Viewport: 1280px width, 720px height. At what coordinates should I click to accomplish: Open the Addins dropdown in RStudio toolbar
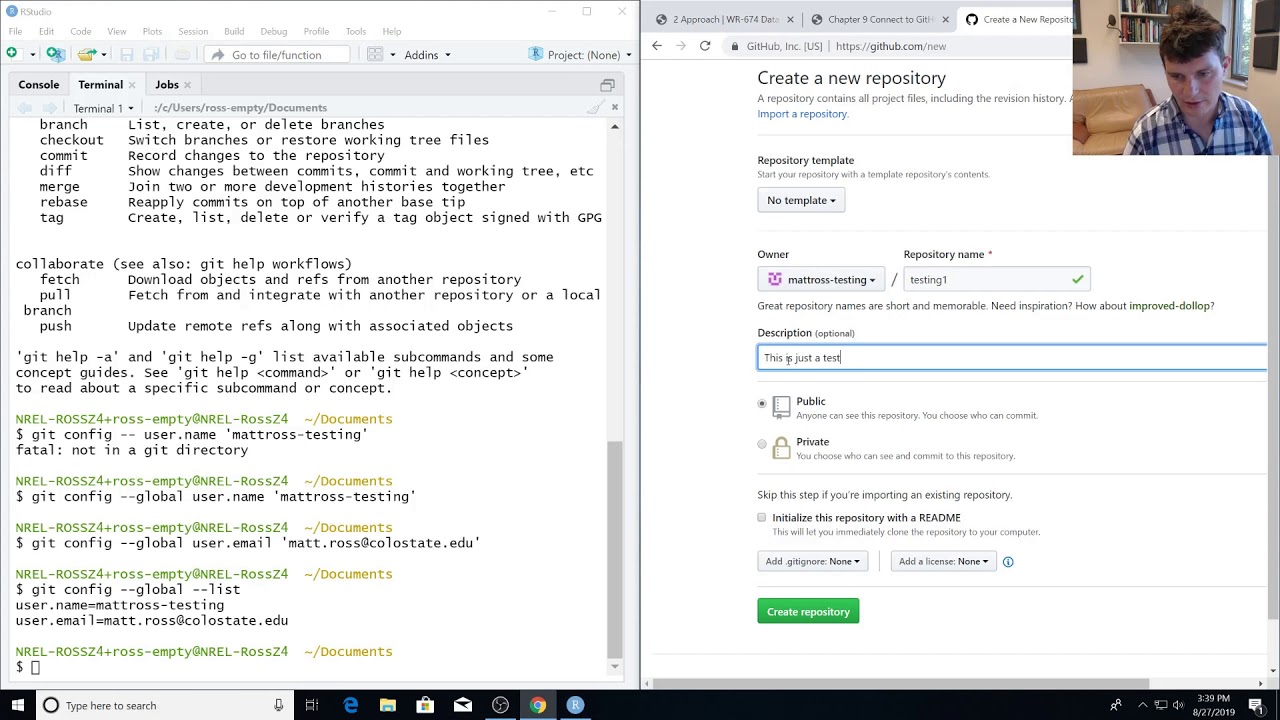tap(427, 55)
